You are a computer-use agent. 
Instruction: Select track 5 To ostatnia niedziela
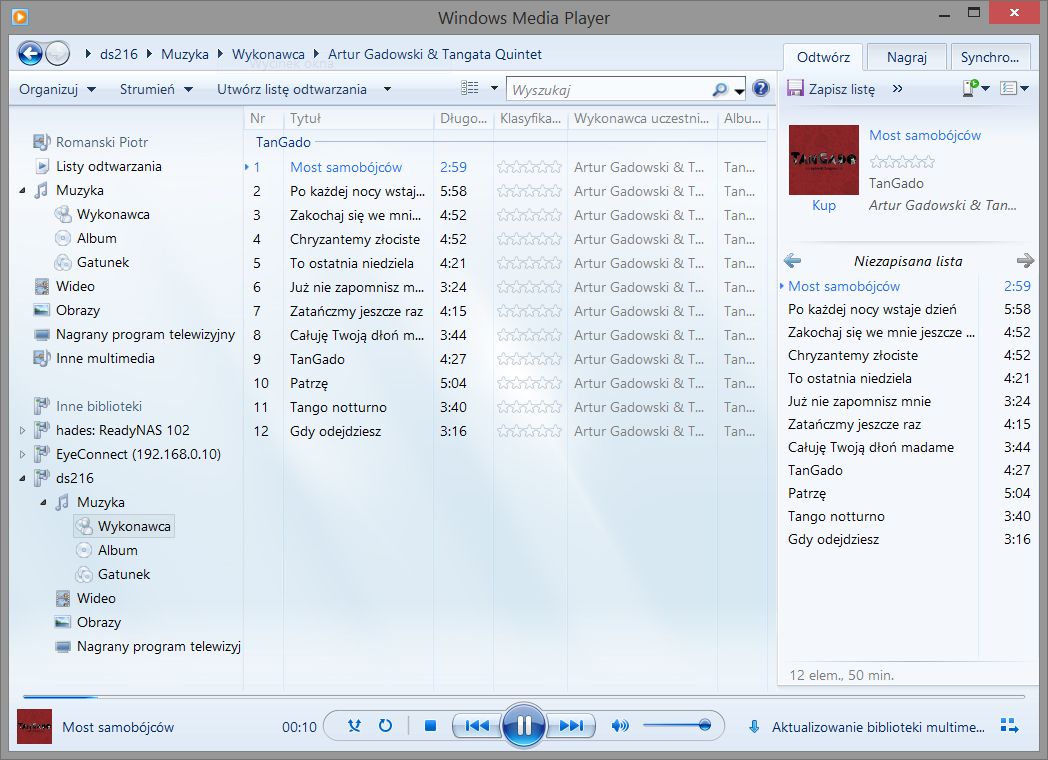click(505, 263)
